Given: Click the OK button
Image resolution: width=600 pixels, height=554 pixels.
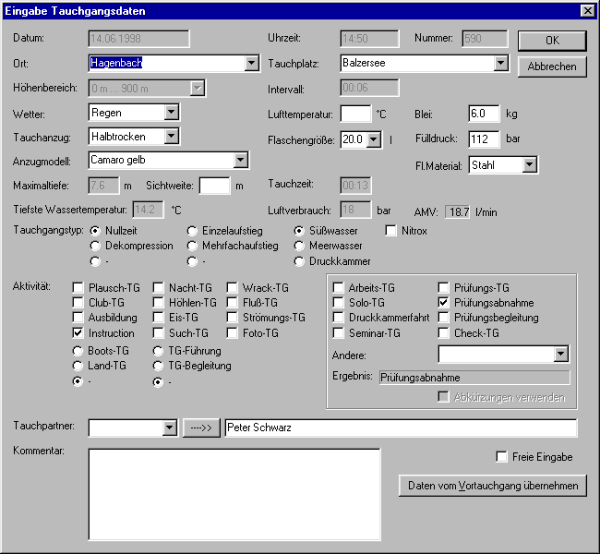Looking at the screenshot, I should pos(551,41).
